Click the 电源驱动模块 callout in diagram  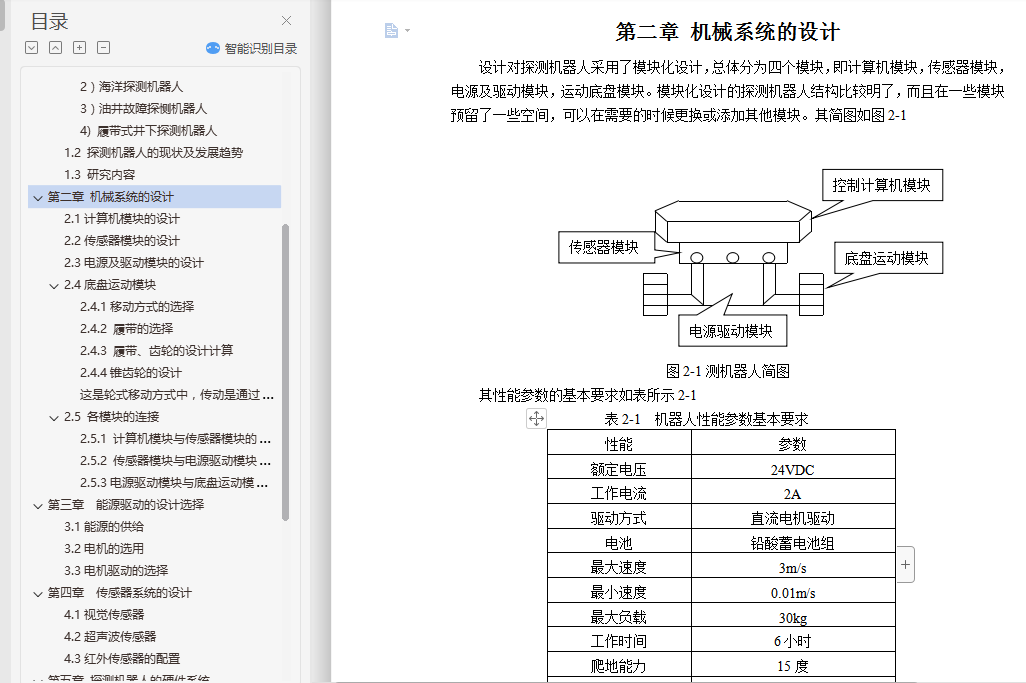click(732, 331)
